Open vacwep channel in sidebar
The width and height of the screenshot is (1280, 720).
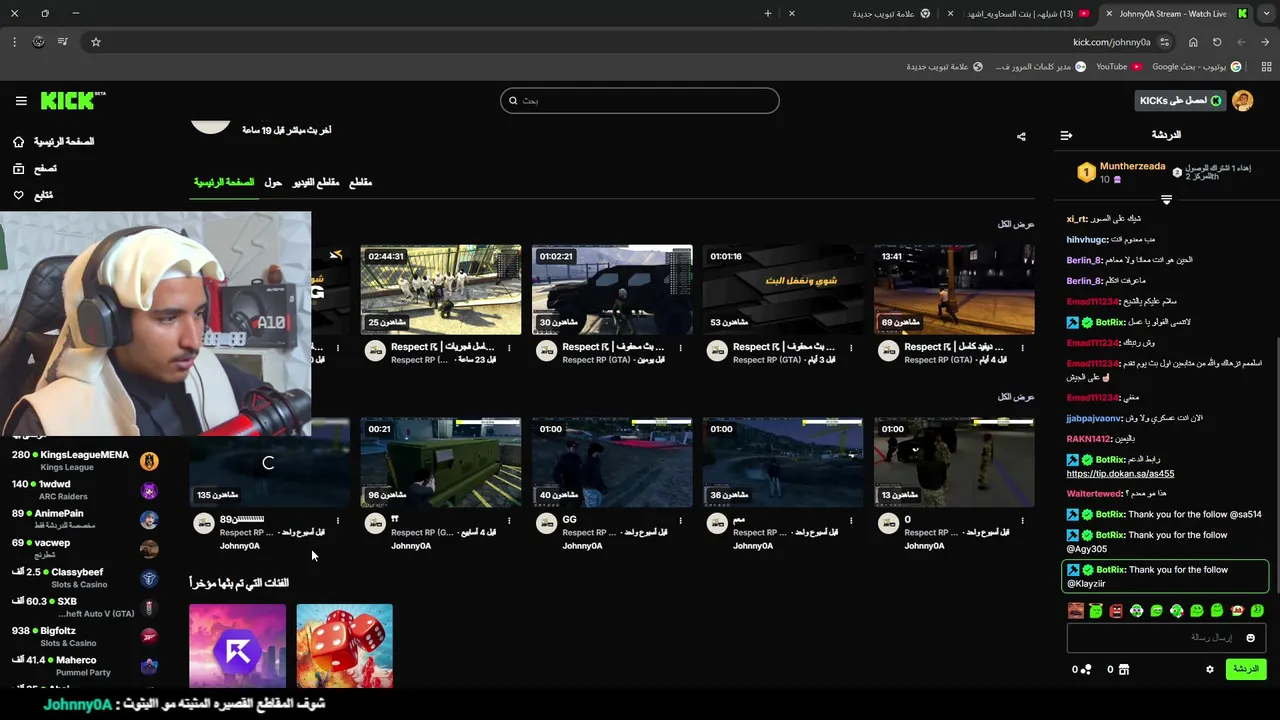[84, 548]
